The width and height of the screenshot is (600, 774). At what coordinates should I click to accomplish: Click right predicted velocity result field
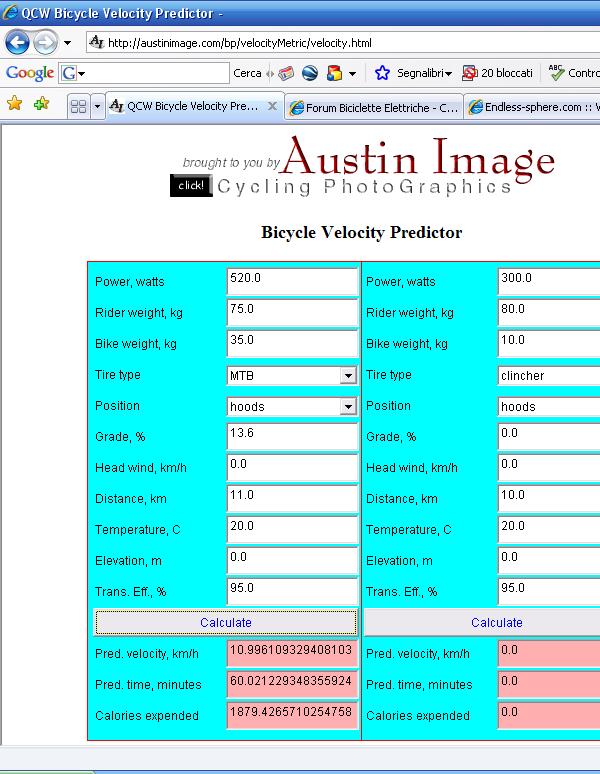tap(549, 654)
